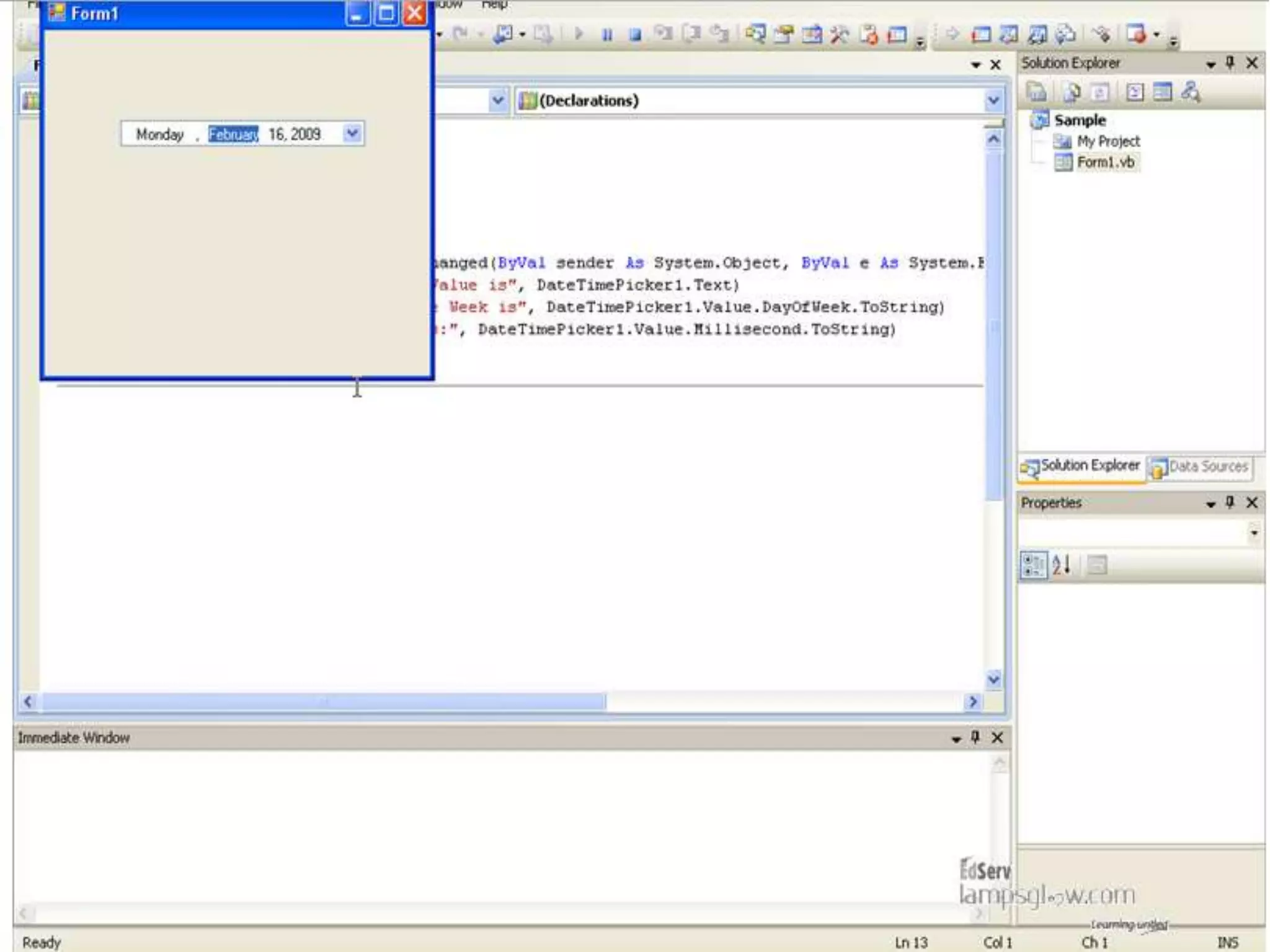
Task: Select the Sample project node
Action: click(1080, 120)
